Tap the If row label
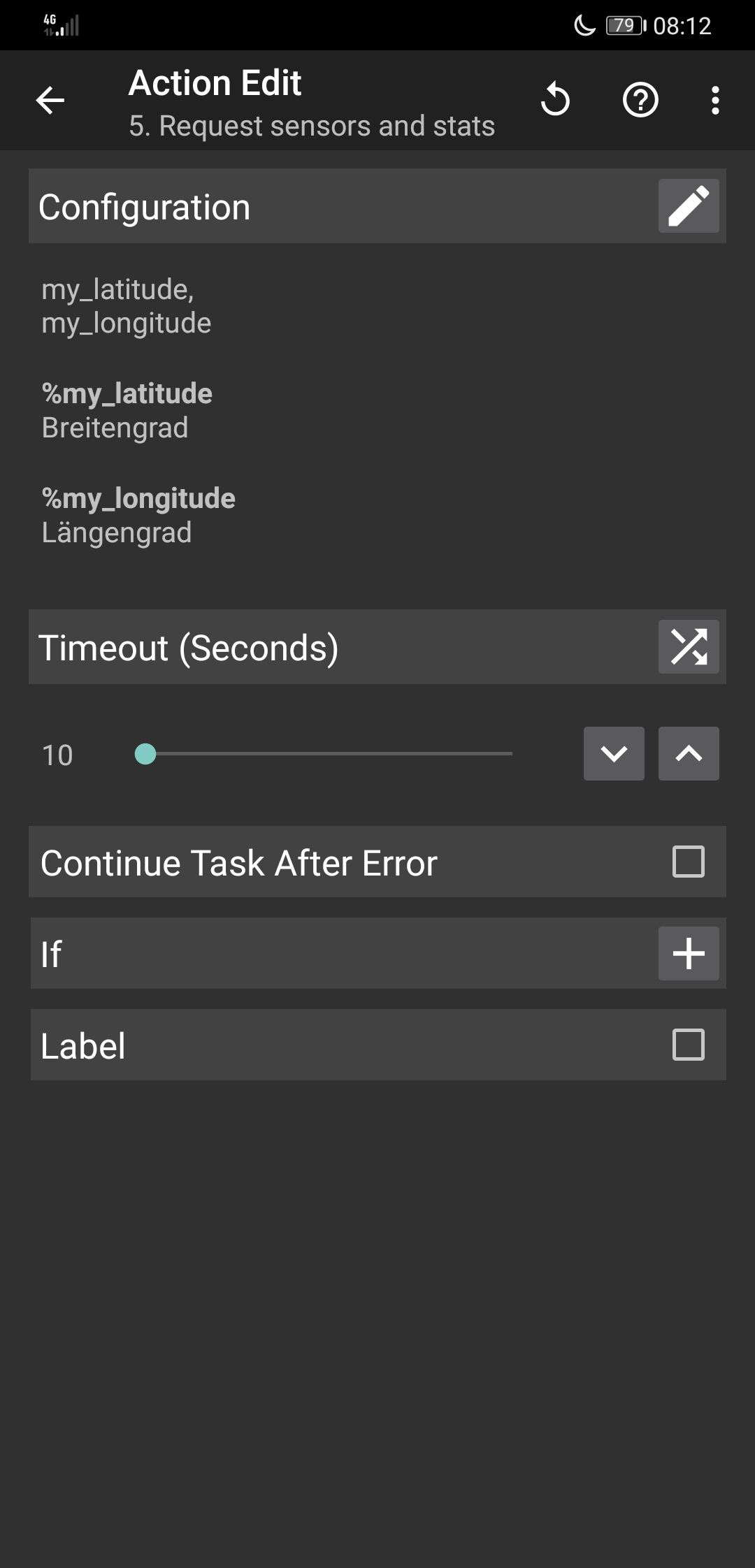Screen dimensions: 755x1568 pyautogui.click(x=52, y=954)
